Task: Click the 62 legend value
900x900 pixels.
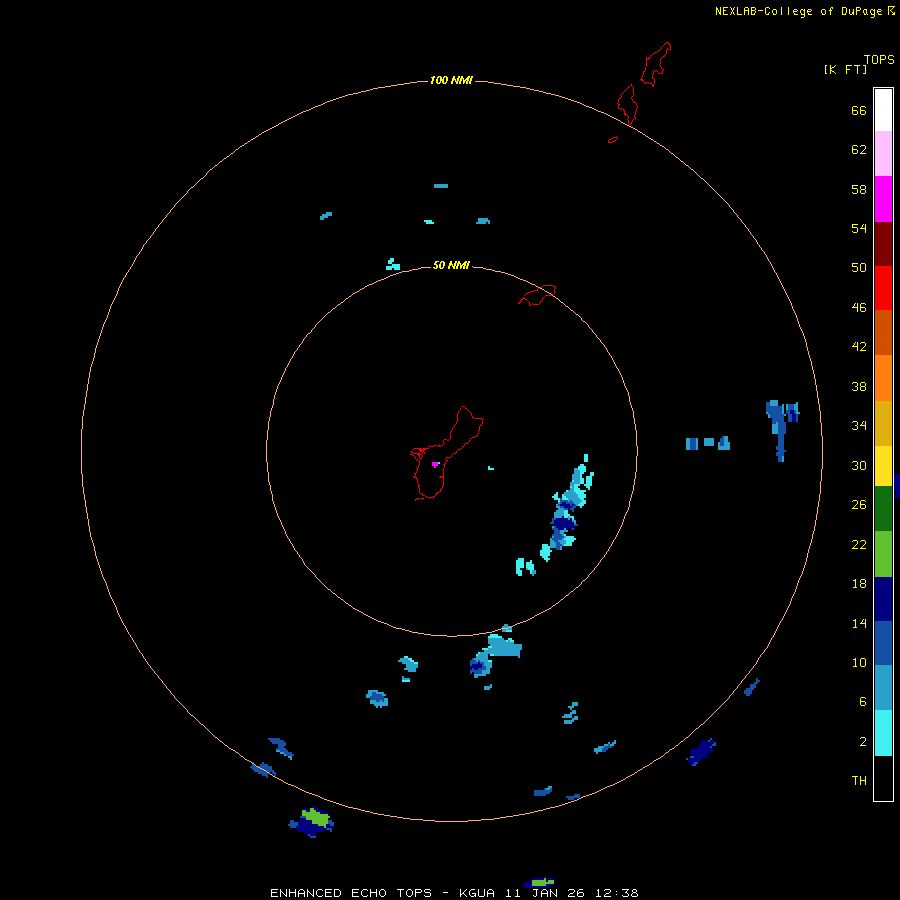Action: pyautogui.click(x=859, y=150)
